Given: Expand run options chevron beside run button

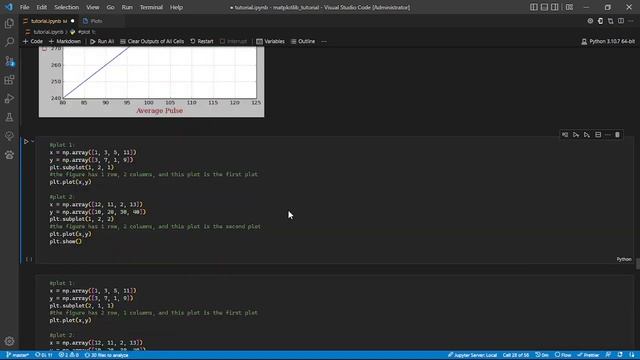Looking at the screenshot, I should [33, 142].
